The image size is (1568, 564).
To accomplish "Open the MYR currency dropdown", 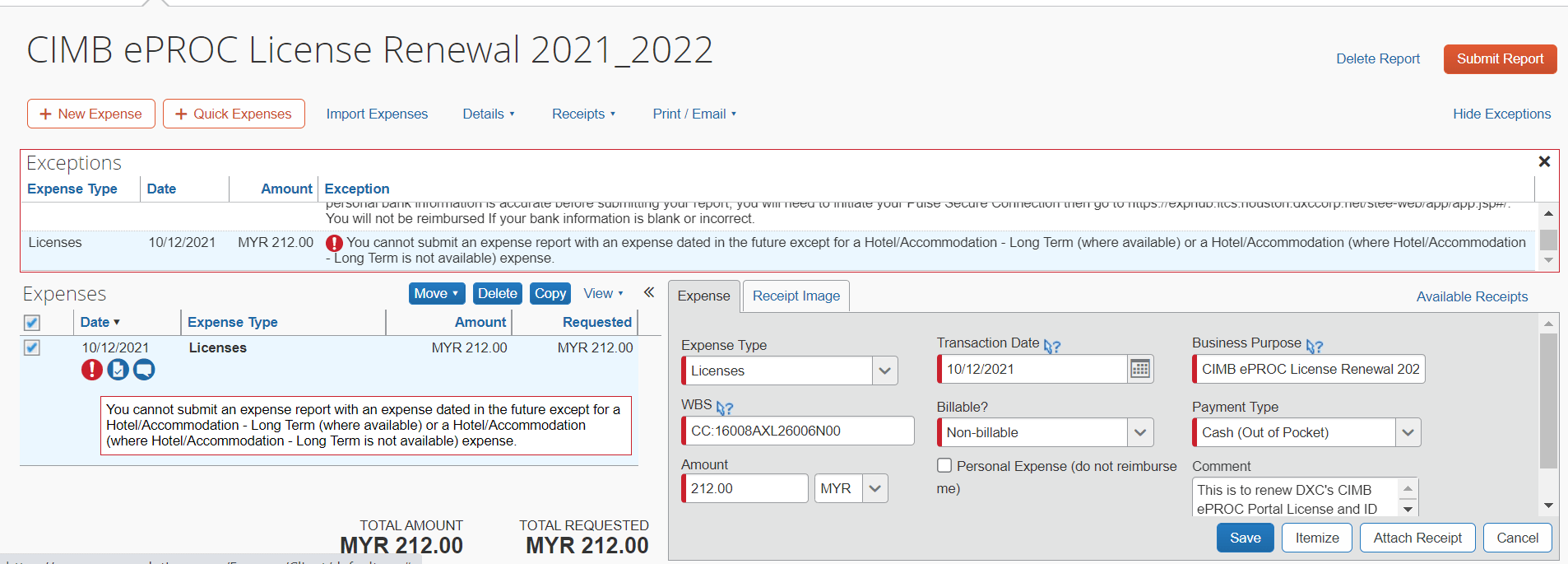I will point(874,488).
